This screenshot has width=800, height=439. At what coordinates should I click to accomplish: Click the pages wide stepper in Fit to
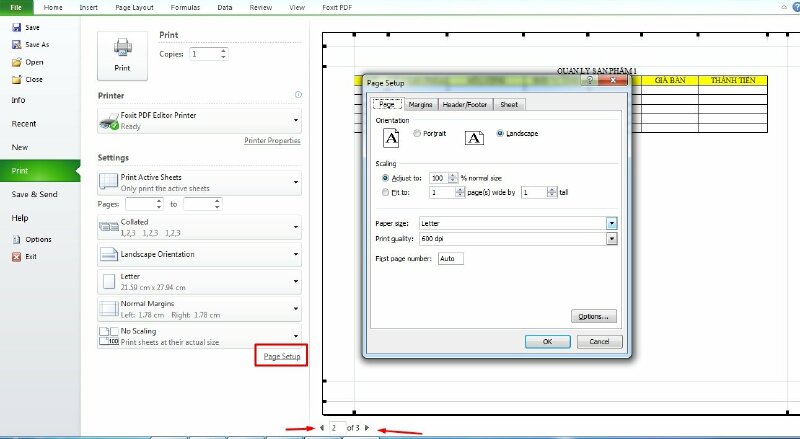click(460, 192)
